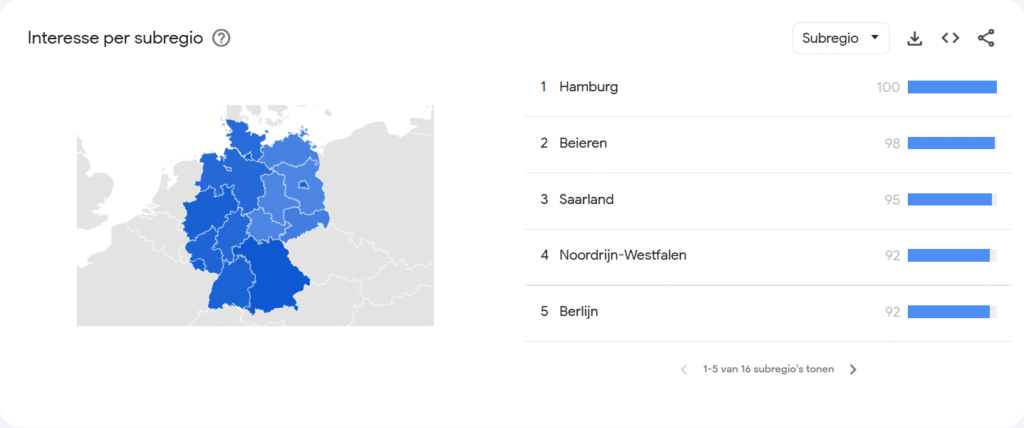
Task: Select Saarland from the list
Action: [x=586, y=199]
